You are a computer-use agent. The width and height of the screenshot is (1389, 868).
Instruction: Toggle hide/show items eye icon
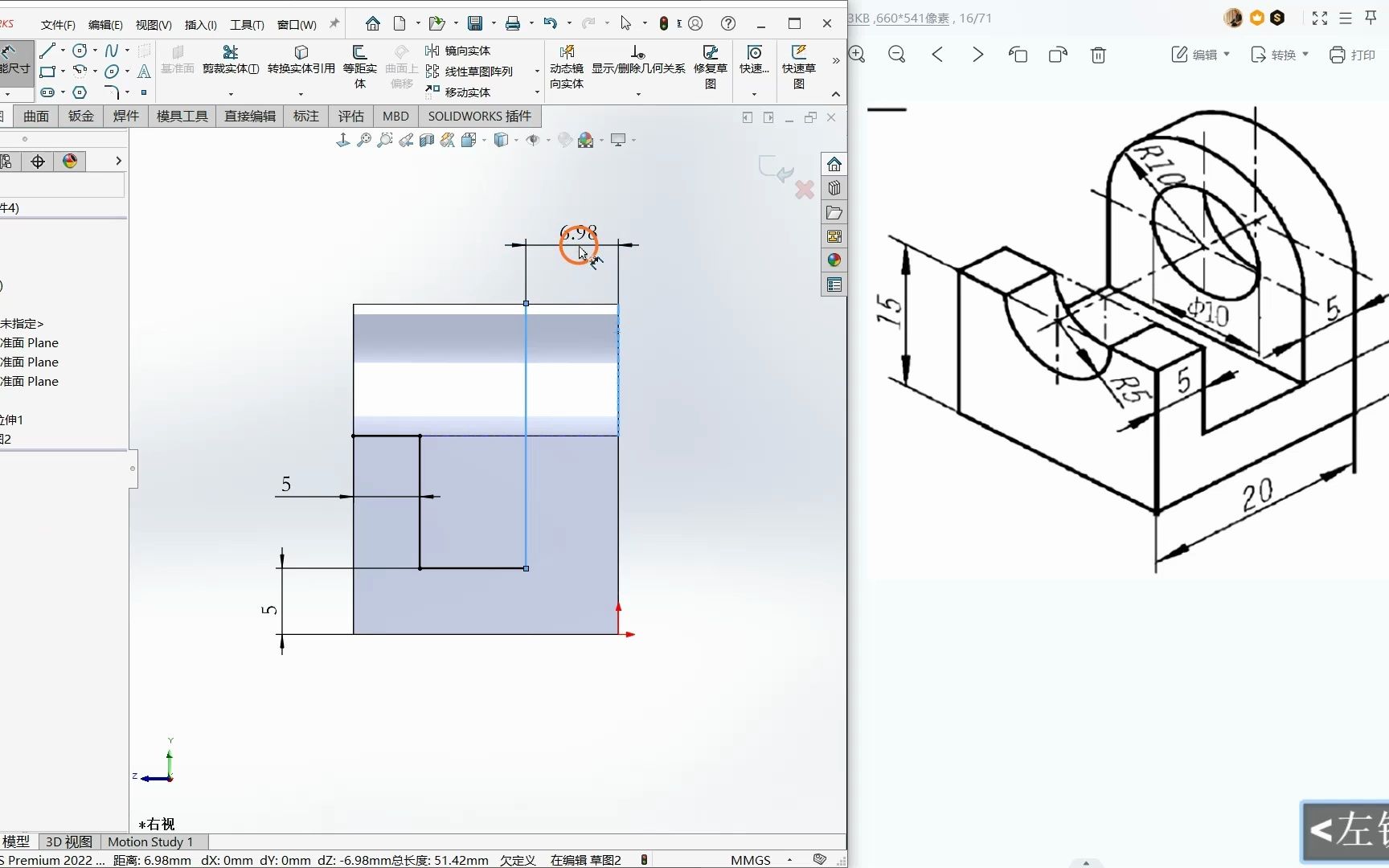(x=534, y=140)
